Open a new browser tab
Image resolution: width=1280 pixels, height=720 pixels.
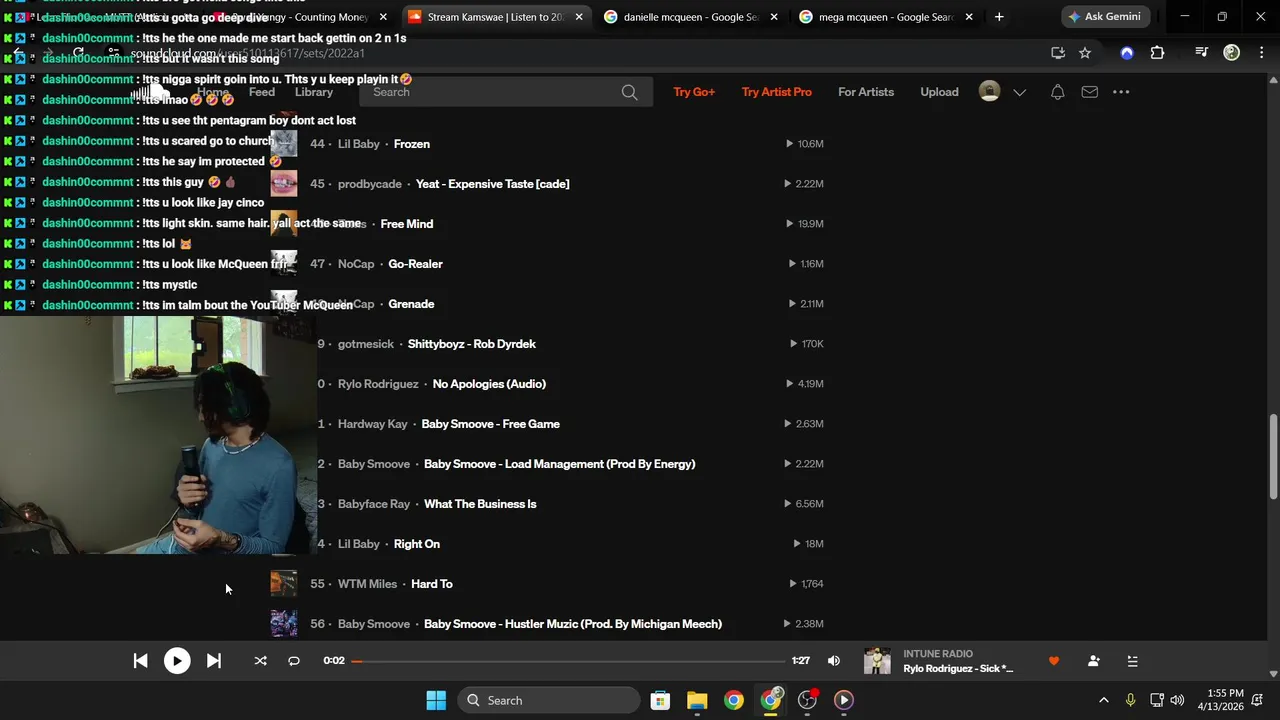pos(999,17)
